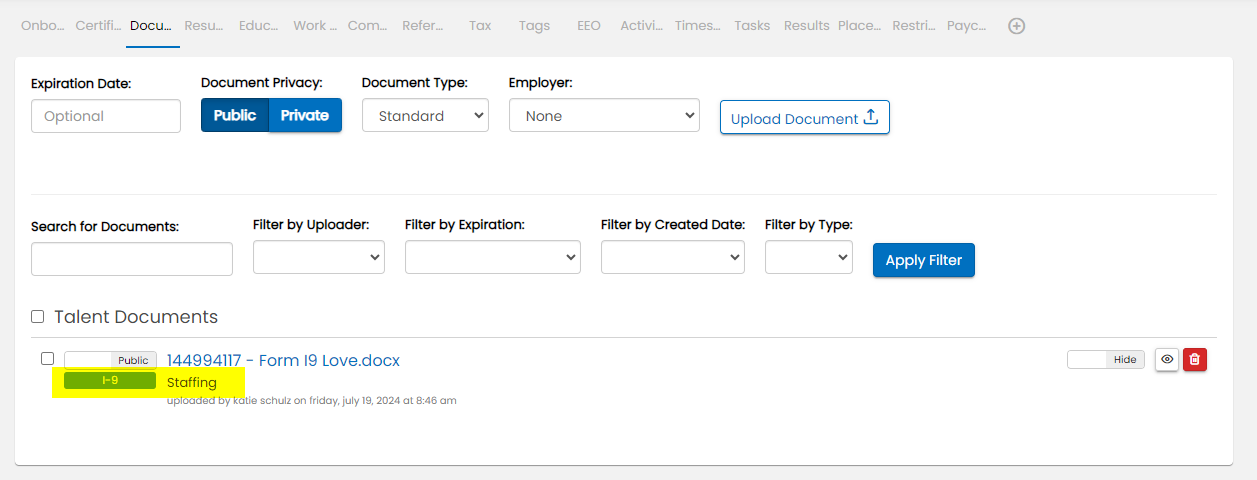Open the Filter by Uploader dropdown
Screen dimensions: 1257x480
(x=319, y=257)
